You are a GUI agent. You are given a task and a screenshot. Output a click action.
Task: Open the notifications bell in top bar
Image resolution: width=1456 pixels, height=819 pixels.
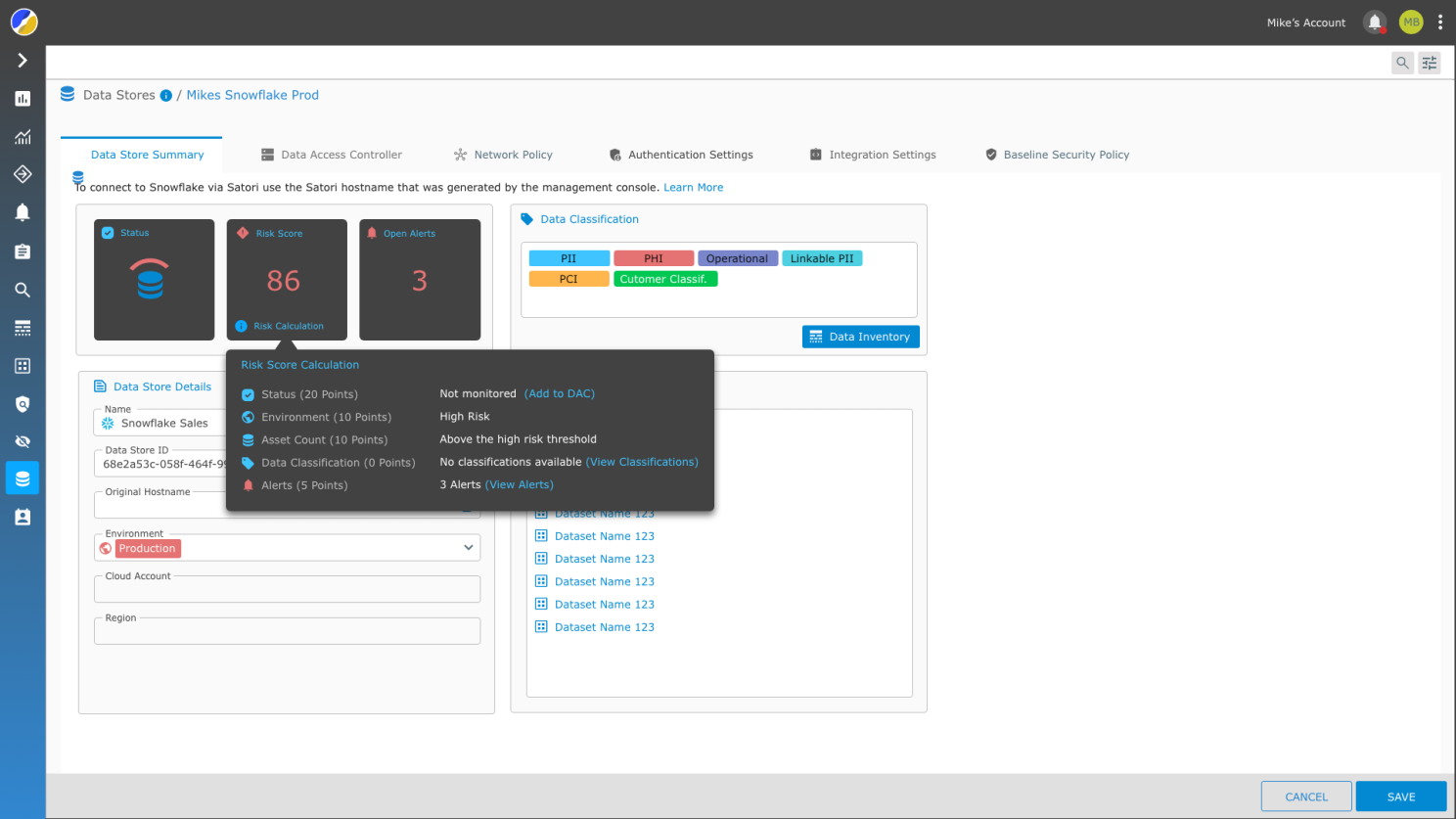click(x=1375, y=23)
